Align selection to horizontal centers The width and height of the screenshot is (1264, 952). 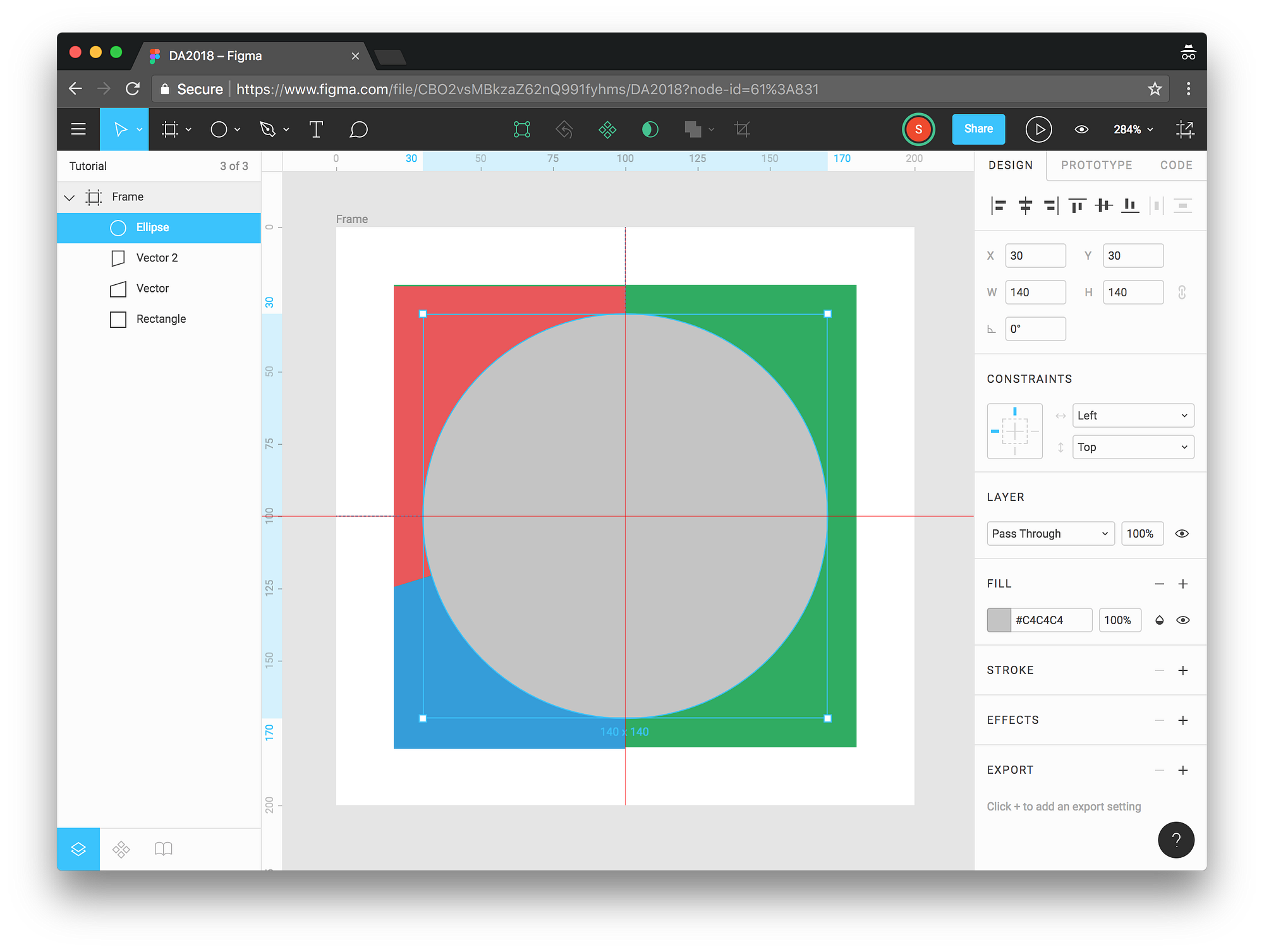tap(1025, 205)
